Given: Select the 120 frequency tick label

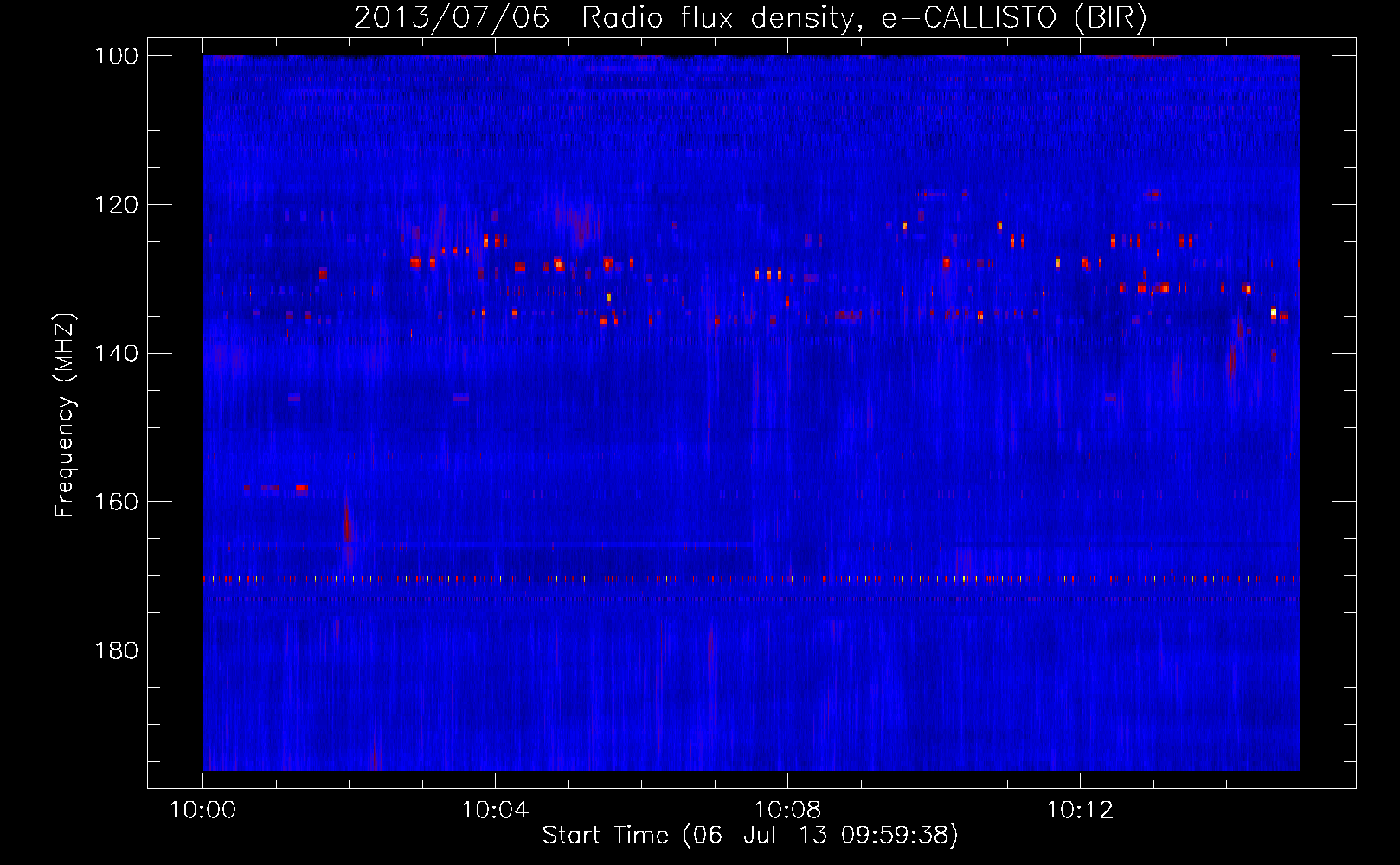Looking at the screenshot, I should (116, 205).
